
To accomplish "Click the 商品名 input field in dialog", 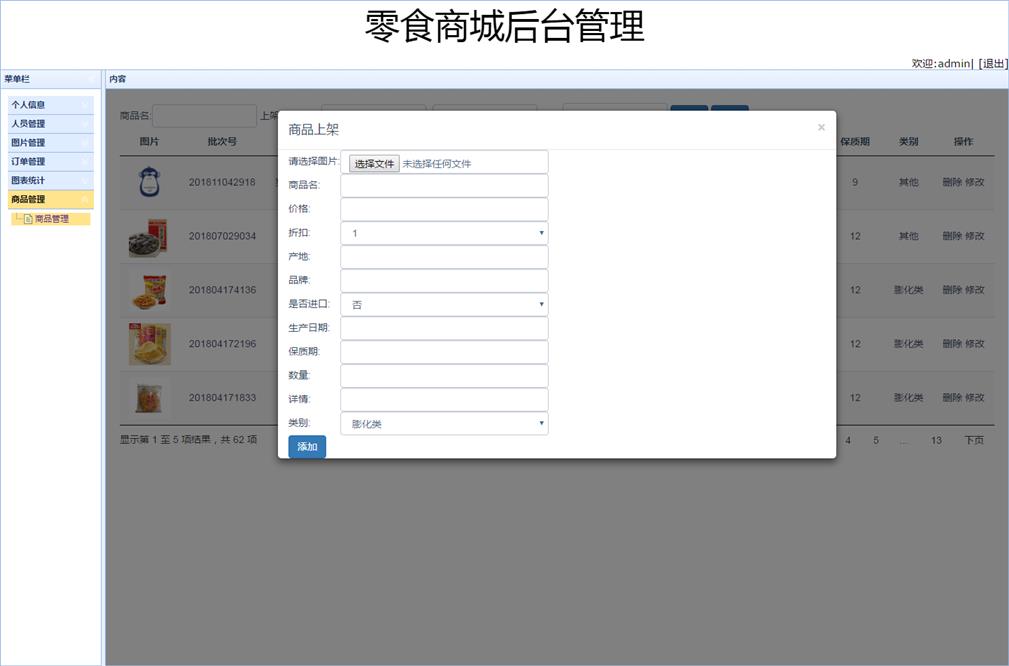I will pos(444,186).
